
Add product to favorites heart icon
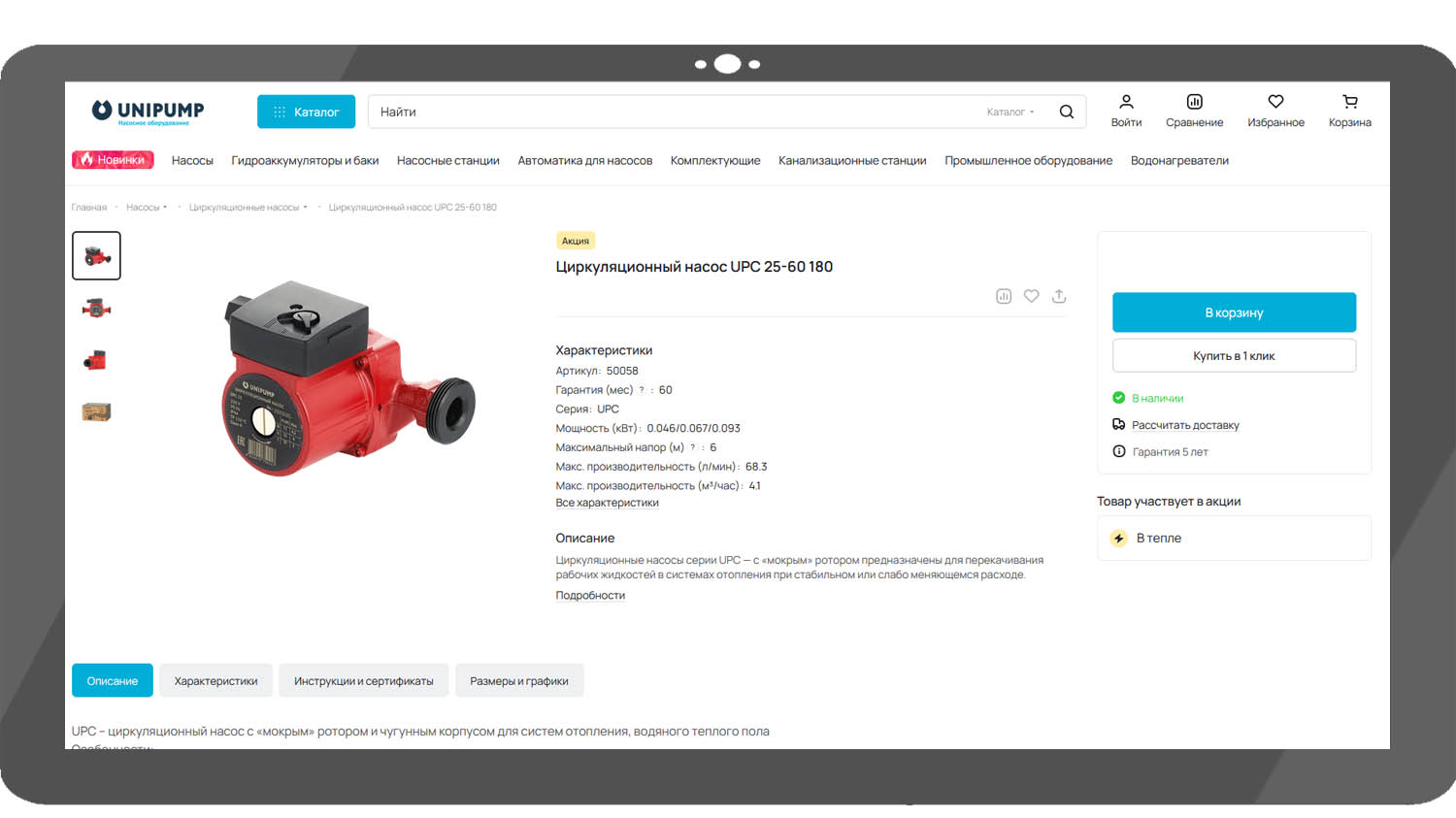tap(1031, 296)
